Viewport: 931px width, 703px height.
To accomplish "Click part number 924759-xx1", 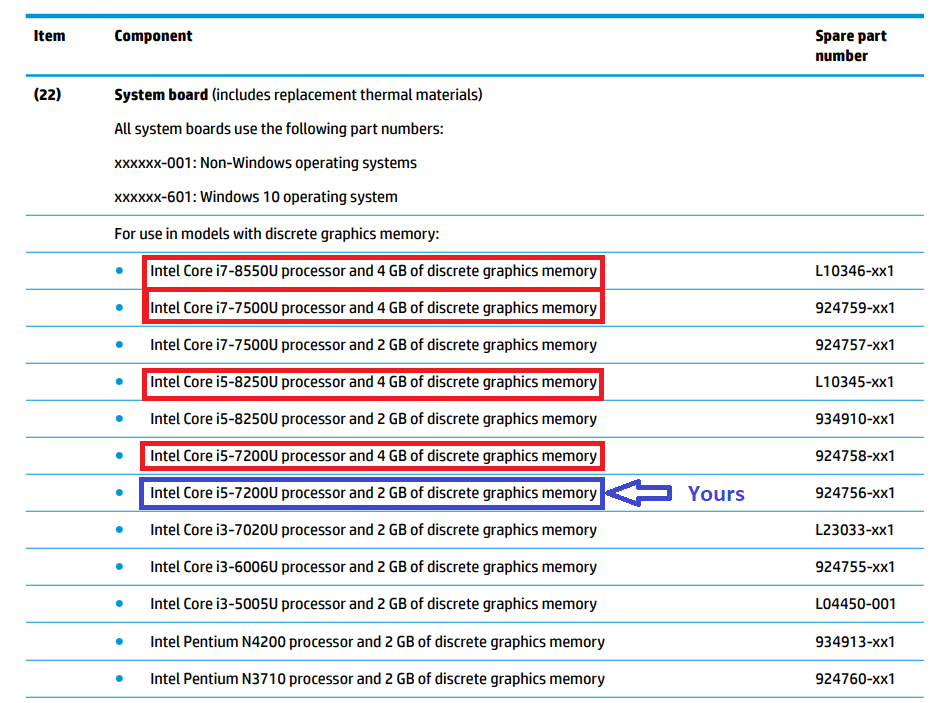I will [854, 308].
